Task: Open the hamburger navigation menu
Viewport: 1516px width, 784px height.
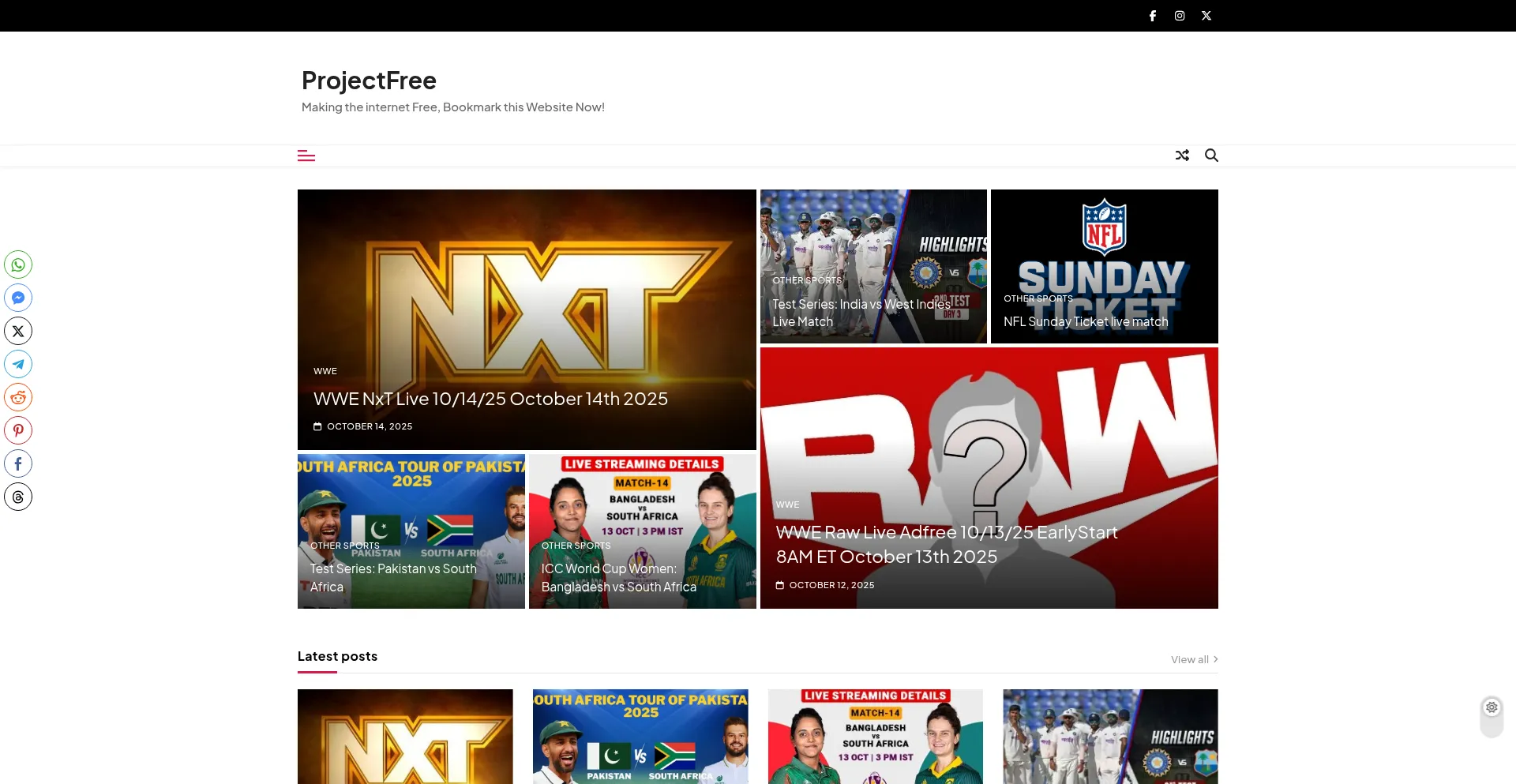Action: pos(306,156)
